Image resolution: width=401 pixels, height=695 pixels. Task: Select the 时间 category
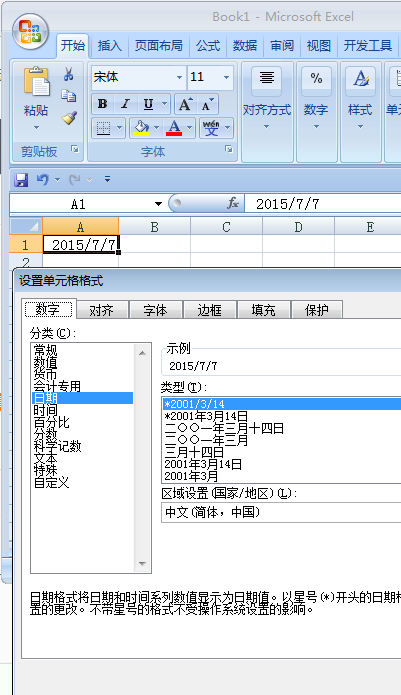[x=46, y=410]
